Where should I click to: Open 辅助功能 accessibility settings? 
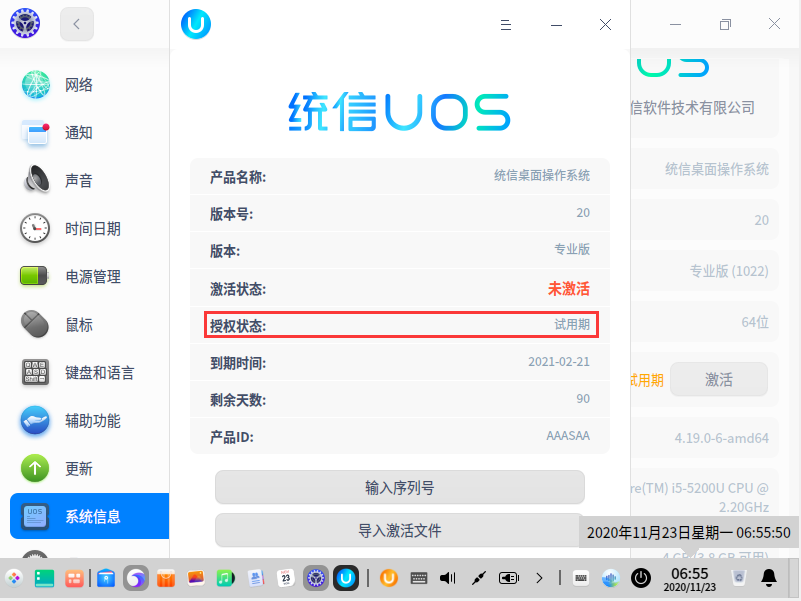point(89,421)
